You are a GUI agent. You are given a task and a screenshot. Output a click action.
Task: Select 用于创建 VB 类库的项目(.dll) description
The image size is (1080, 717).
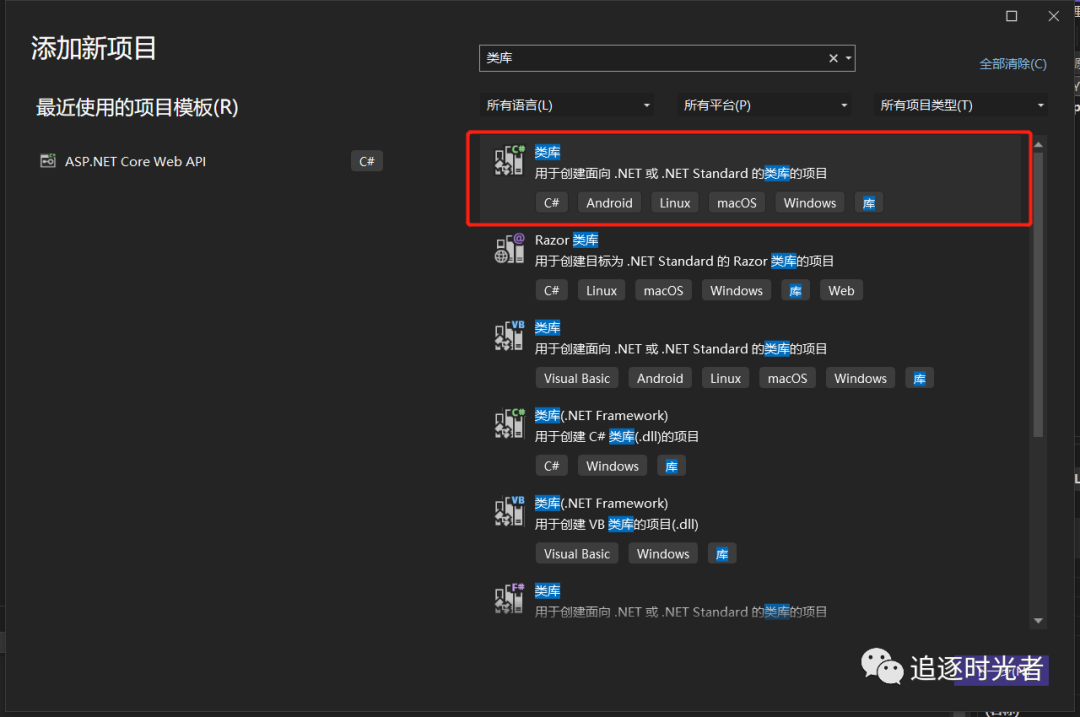click(x=616, y=524)
